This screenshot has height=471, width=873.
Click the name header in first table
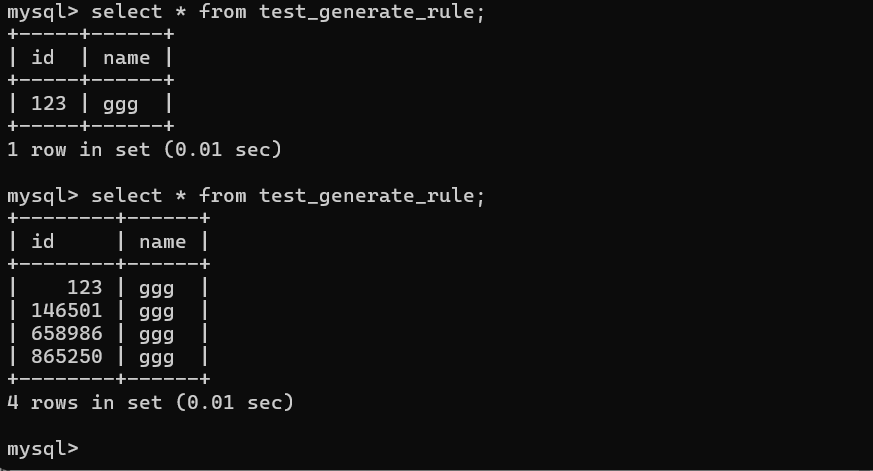pyautogui.click(x=126, y=58)
